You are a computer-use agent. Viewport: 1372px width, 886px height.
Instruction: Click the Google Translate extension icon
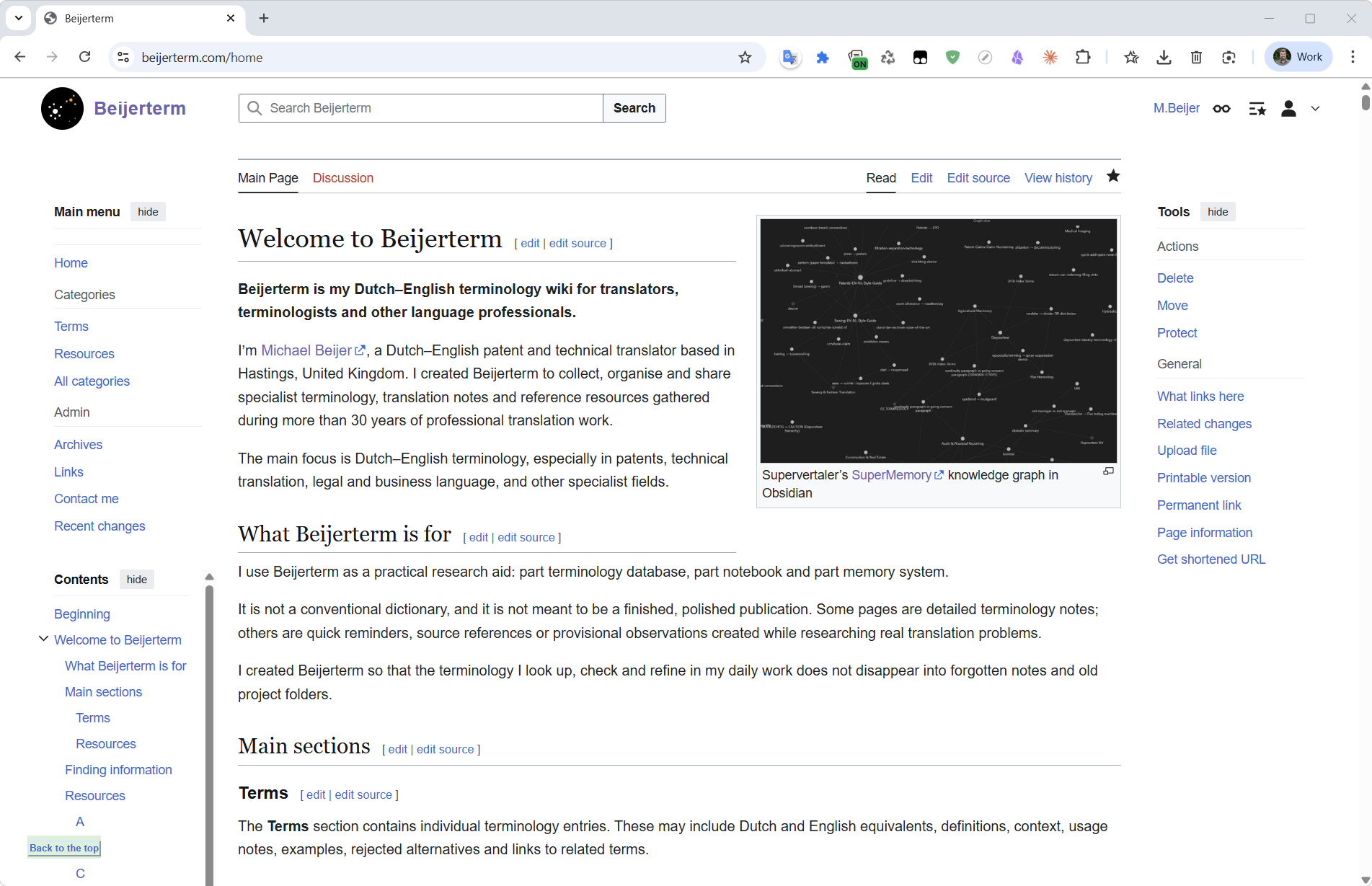790,58
